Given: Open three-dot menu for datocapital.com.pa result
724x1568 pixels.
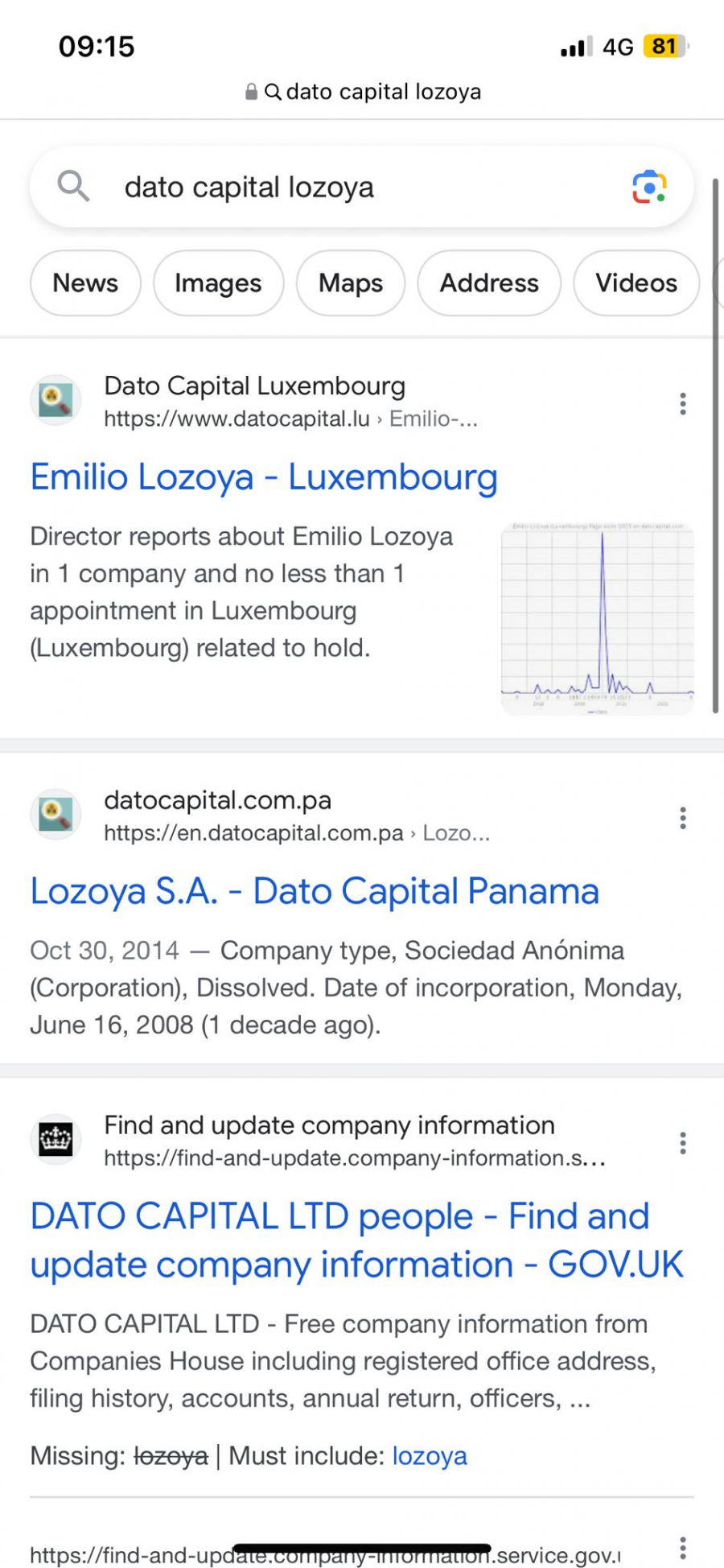Looking at the screenshot, I should 682,818.
